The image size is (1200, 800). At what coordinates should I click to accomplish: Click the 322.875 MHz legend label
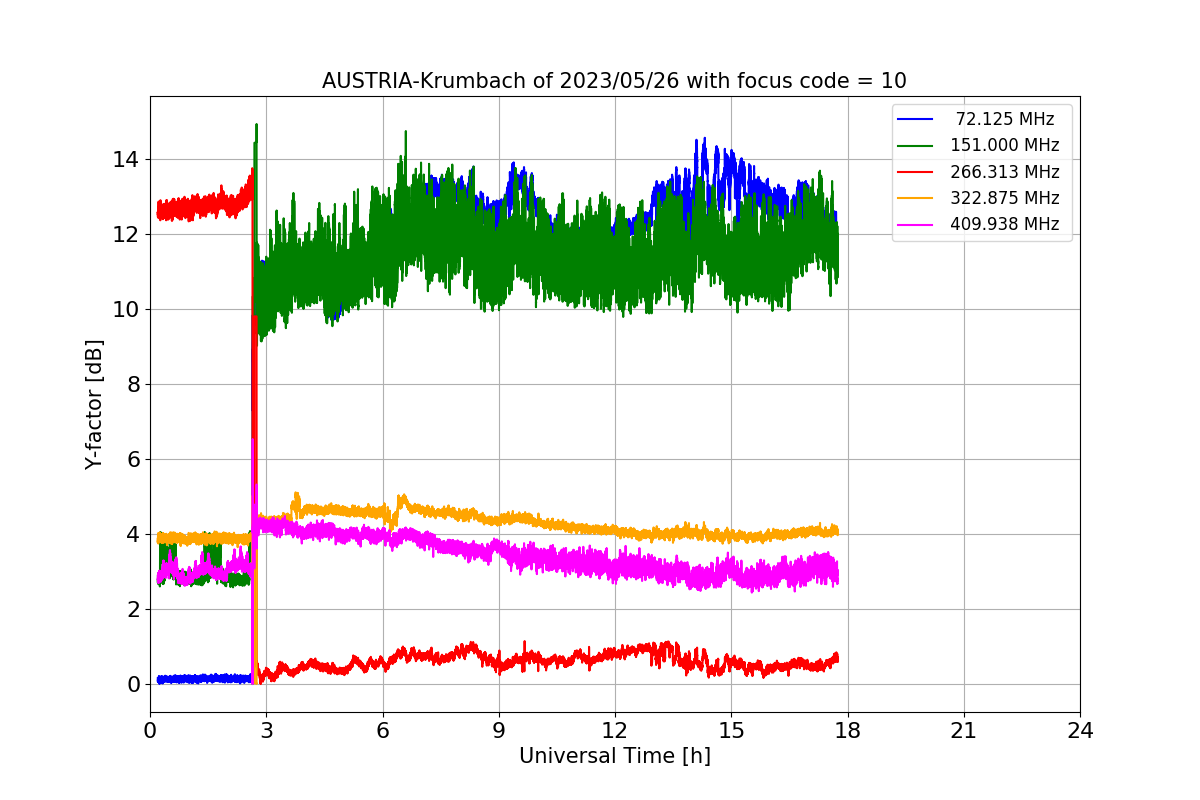point(1005,198)
